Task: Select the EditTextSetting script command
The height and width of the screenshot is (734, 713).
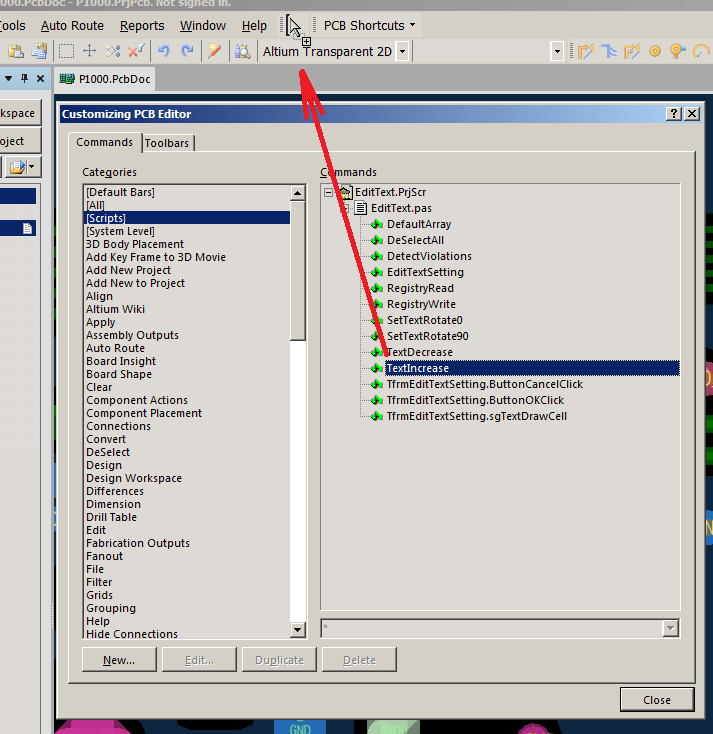Action: click(425, 272)
